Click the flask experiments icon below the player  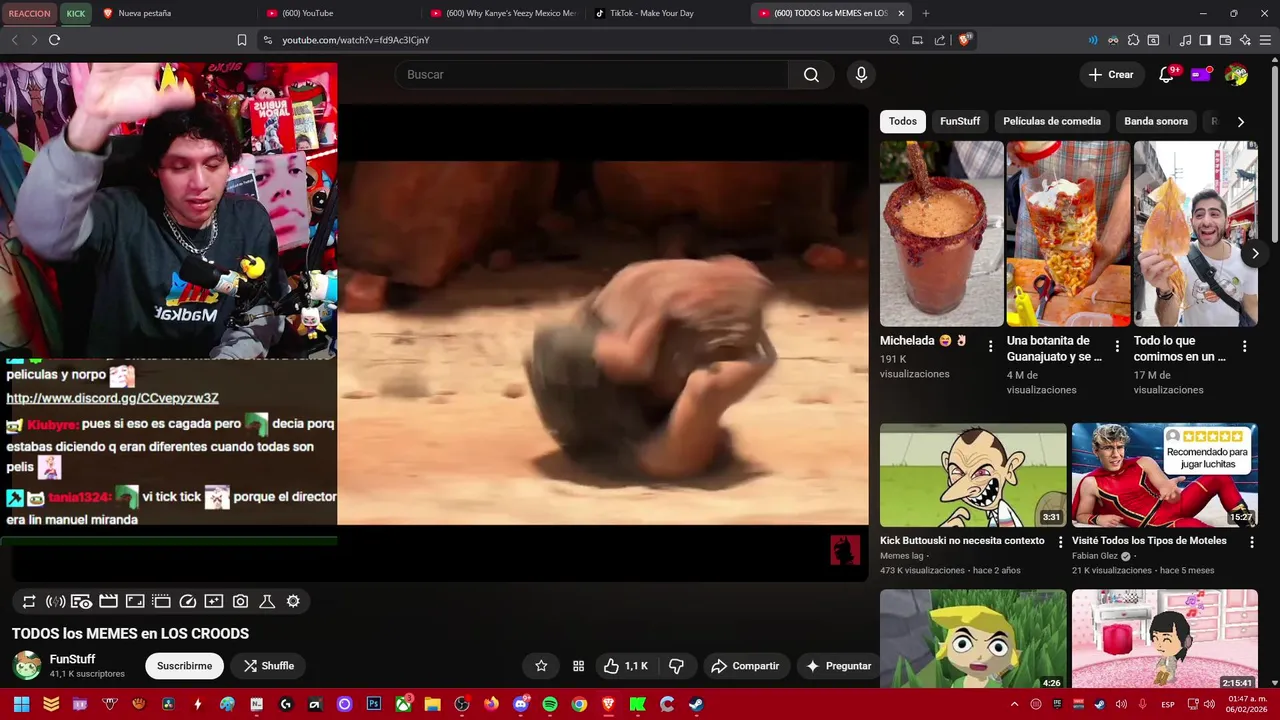(267, 601)
